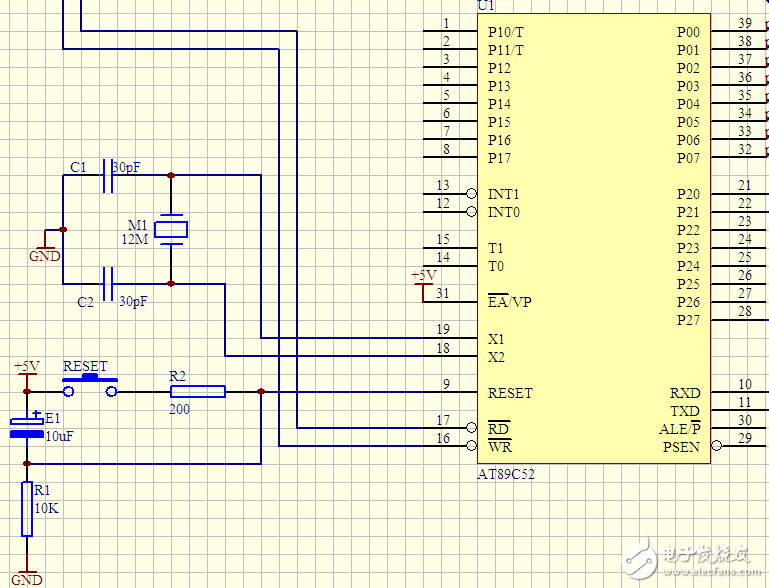Screen dimensions: 769x588
Task: Select pin number 9 for RESET
Action: pyautogui.click(x=445, y=384)
